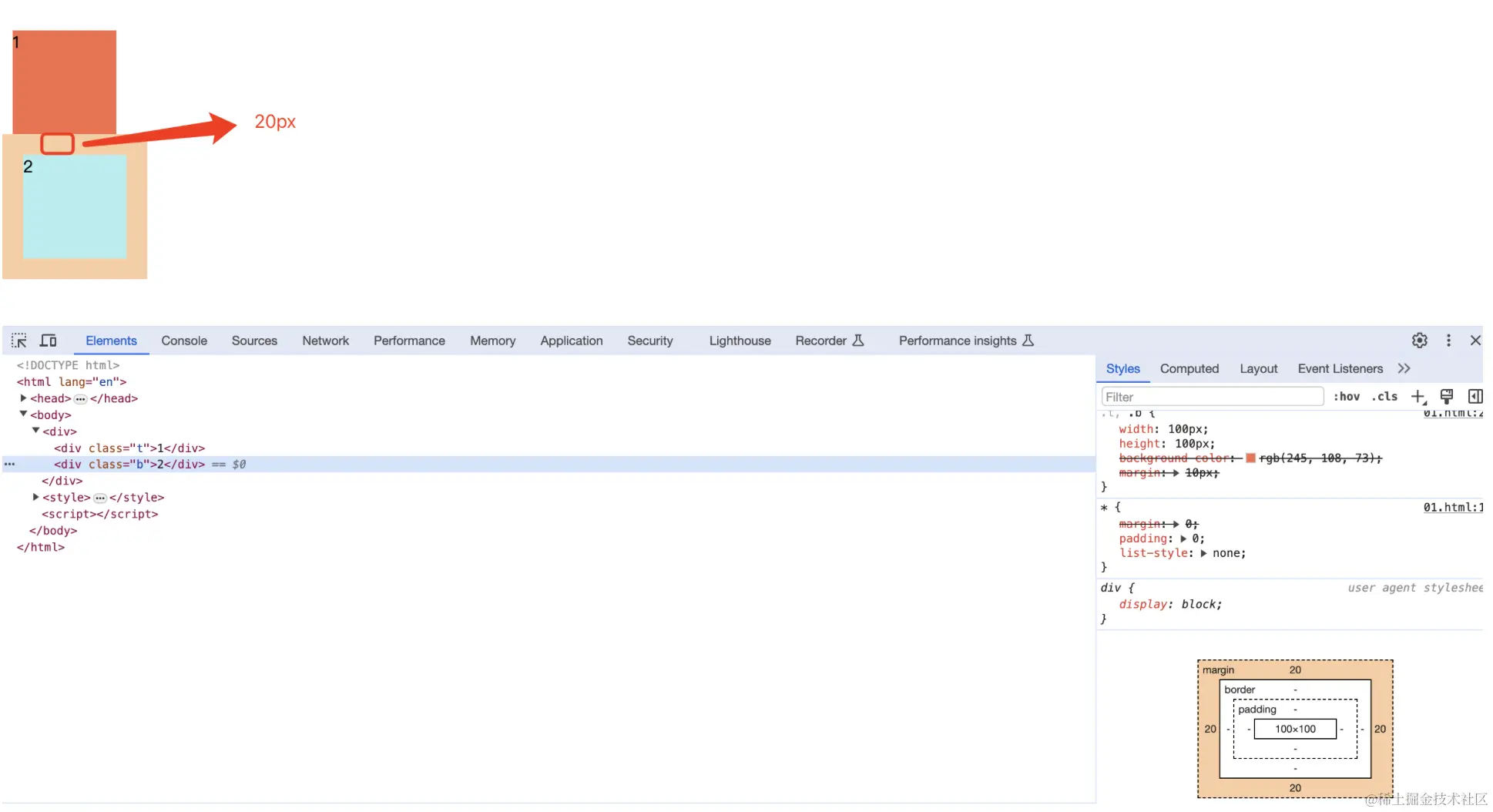
Task: Expand the head element node
Action: click(24, 398)
